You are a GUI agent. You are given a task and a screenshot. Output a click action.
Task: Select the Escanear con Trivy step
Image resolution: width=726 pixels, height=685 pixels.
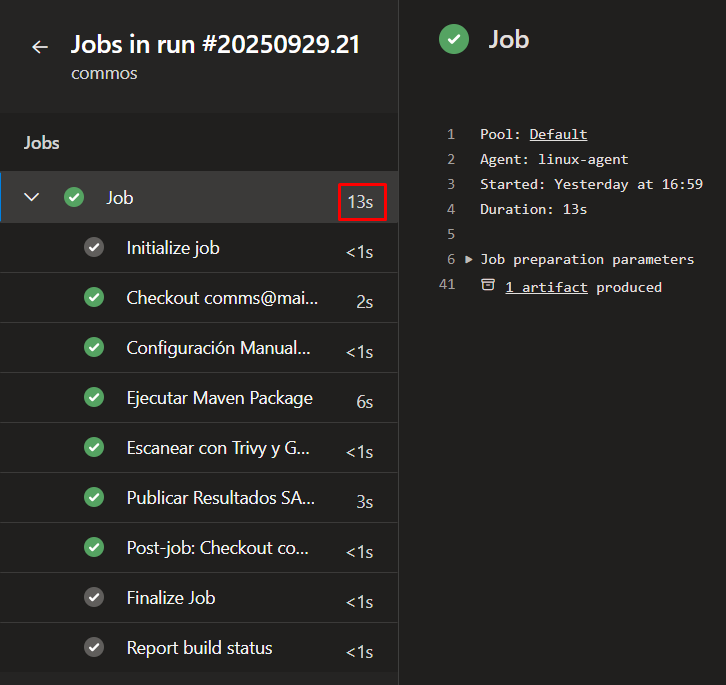pyautogui.click(x=218, y=448)
